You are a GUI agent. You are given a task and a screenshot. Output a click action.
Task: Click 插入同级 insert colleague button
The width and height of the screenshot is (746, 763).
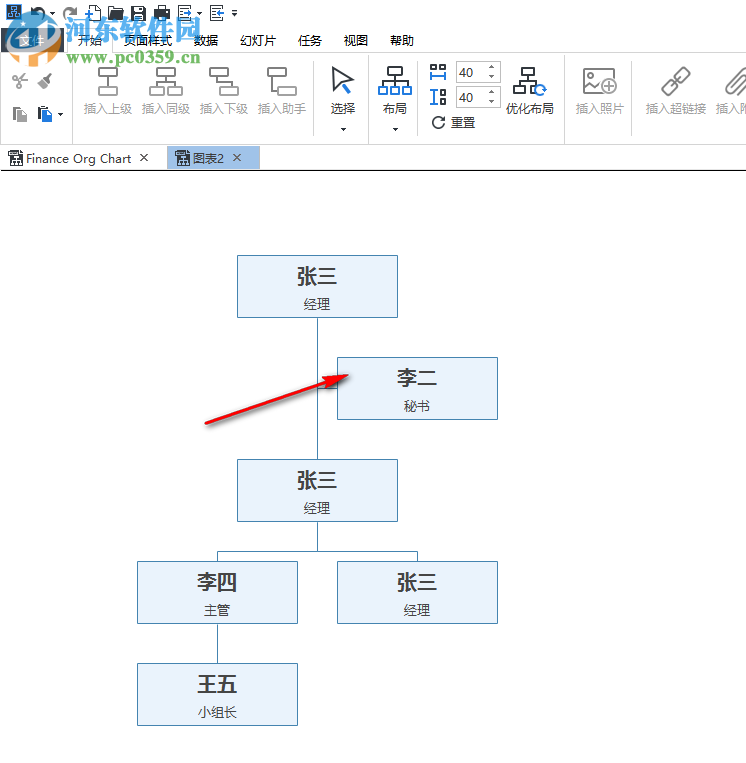click(x=165, y=91)
